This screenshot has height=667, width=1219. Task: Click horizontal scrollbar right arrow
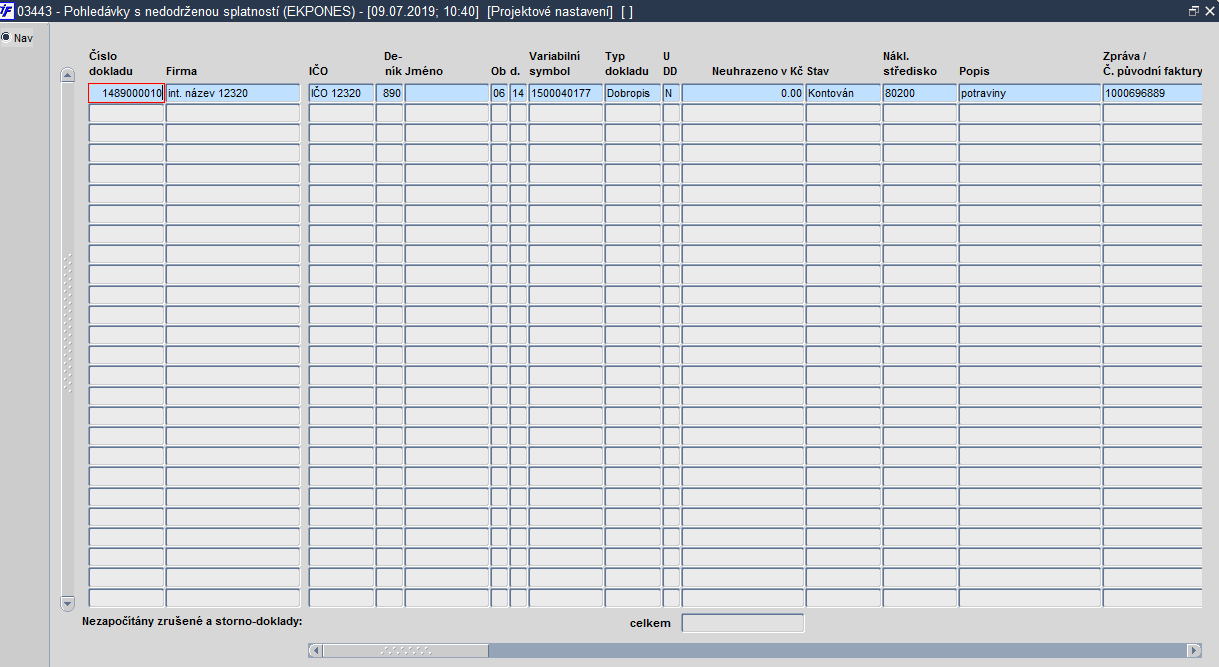pyautogui.click(x=1194, y=650)
